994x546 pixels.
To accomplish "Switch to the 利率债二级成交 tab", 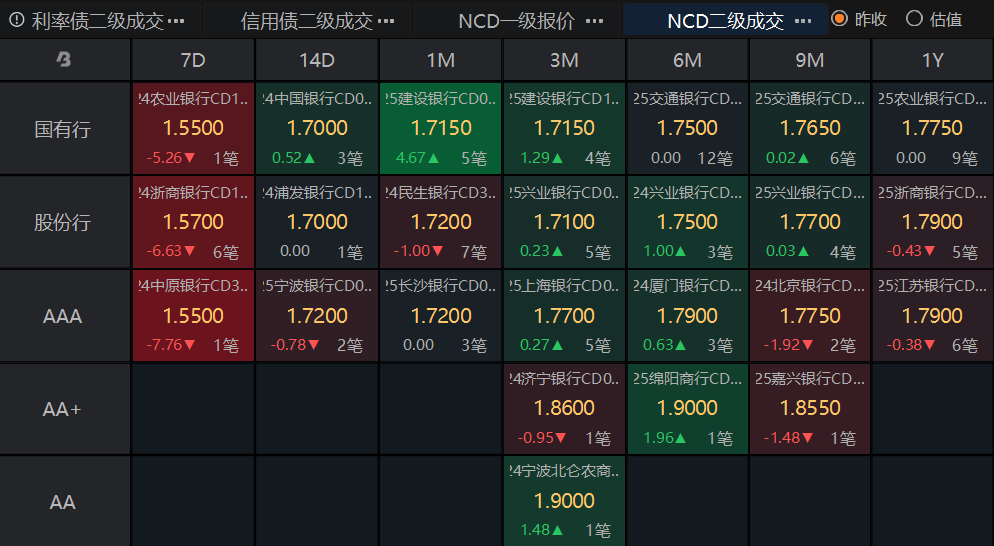I will point(98,22).
